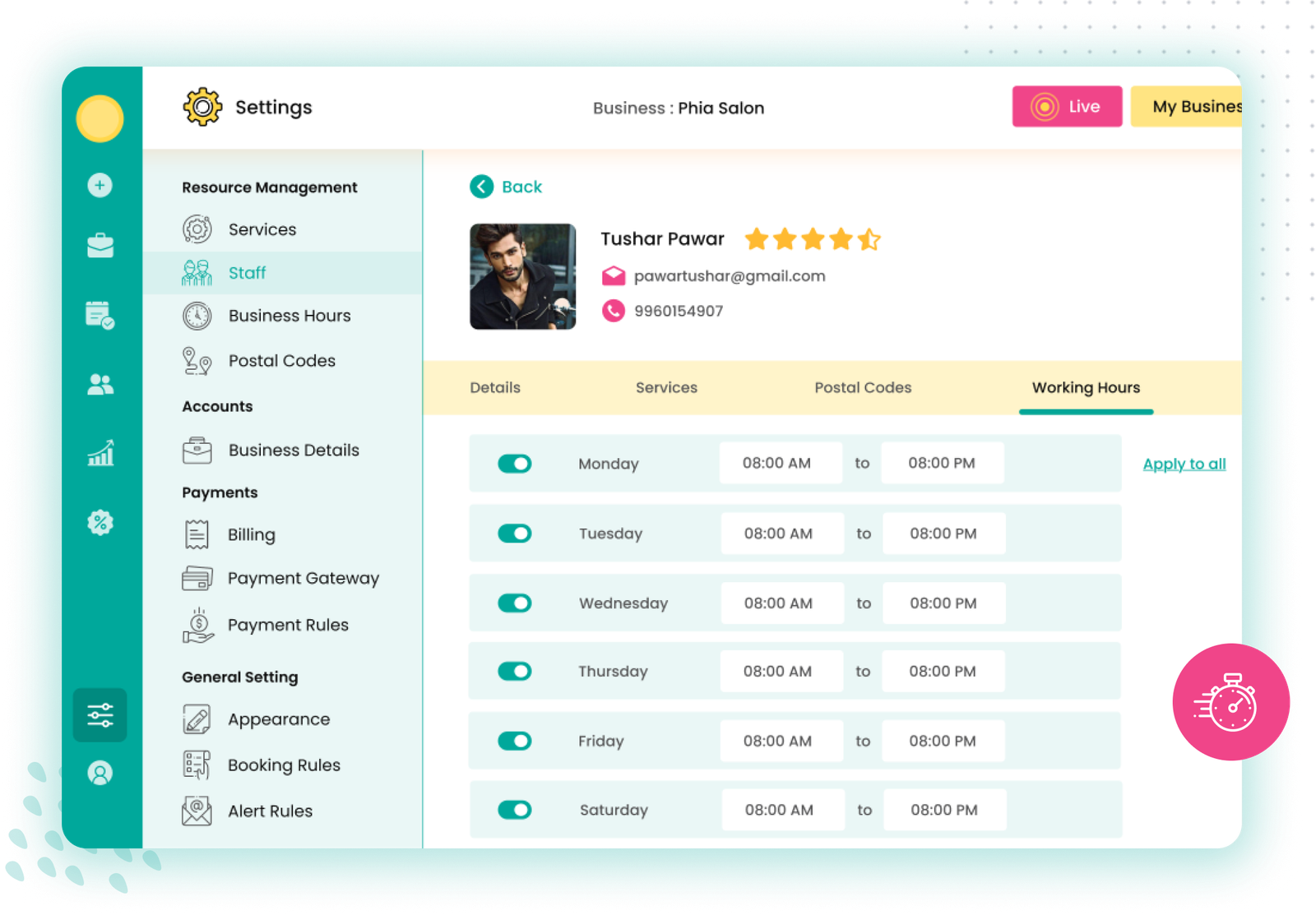This screenshot has height=915, width=1316.
Task: Open the analytics chart icon in the sidebar
Action: (100, 452)
